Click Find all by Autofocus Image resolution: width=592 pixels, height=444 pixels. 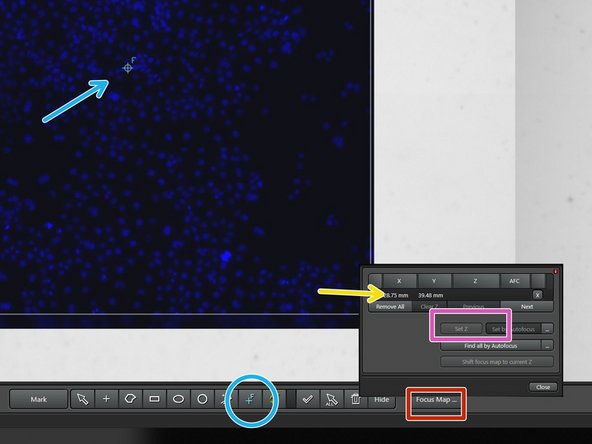coord(490,345)
